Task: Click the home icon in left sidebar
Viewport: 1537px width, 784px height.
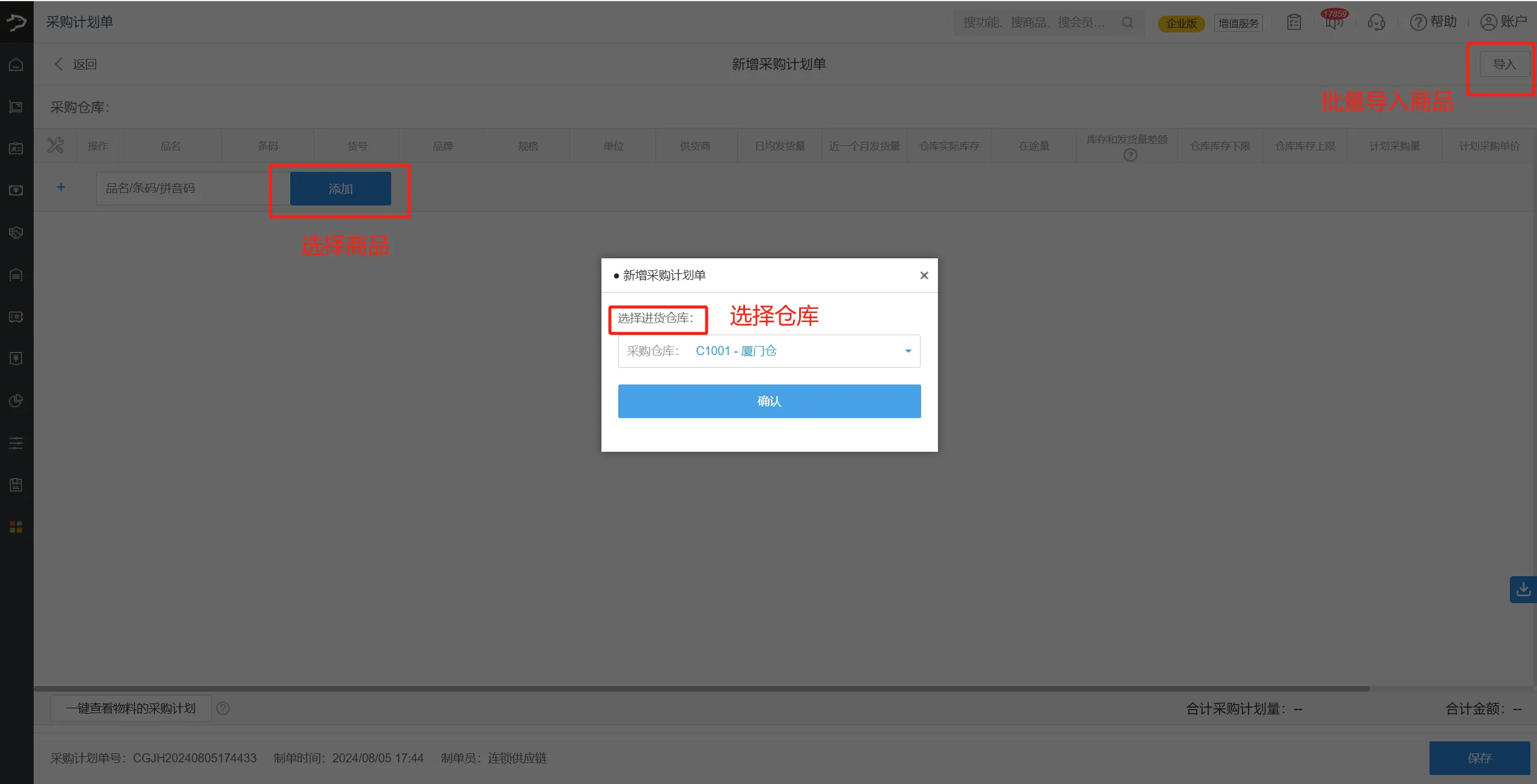Action: [x=16, y=64]
